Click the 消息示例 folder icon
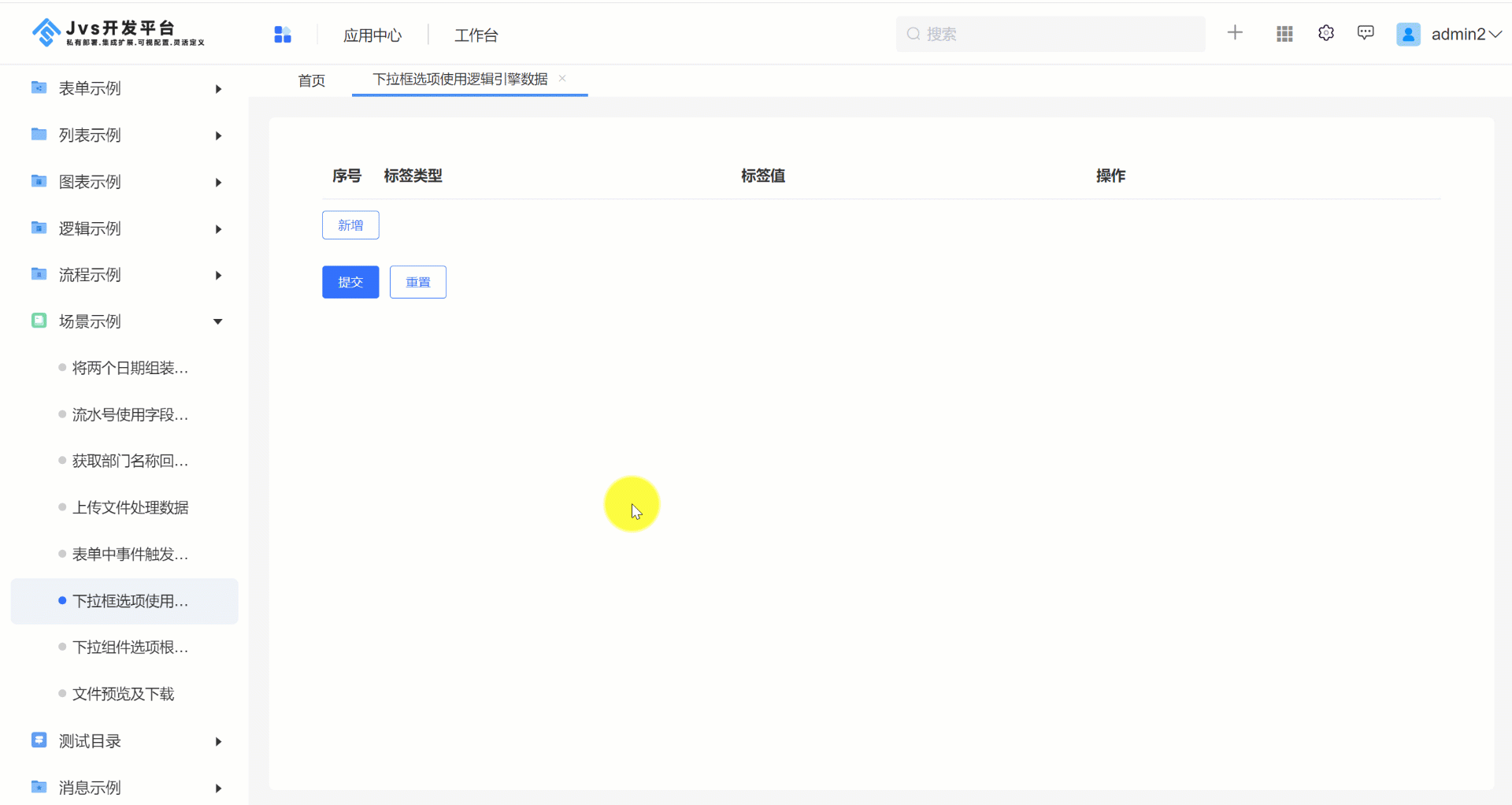The height and width of the screenshot is (805, 1512). (39, 787)
